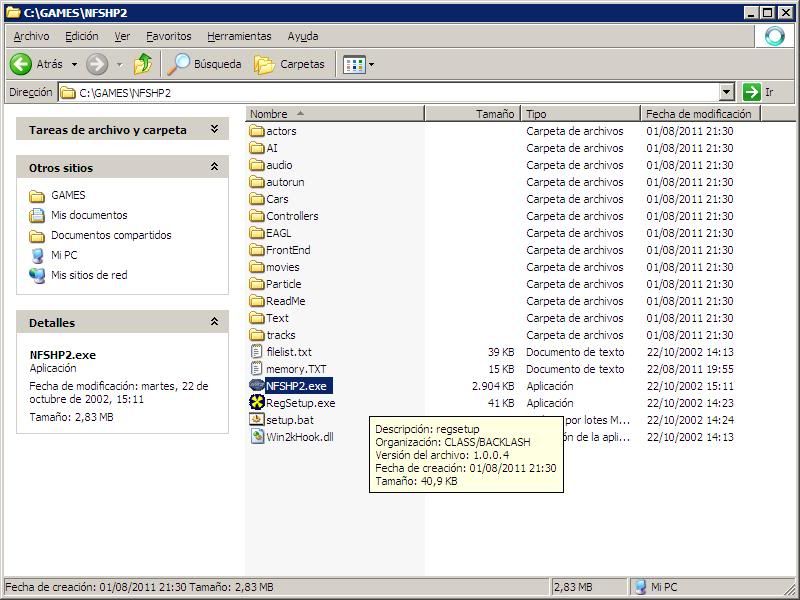This screenshot has height=600, width=800.
Task: Open the Búsqueda search magnifier
Action: point(178,64)
